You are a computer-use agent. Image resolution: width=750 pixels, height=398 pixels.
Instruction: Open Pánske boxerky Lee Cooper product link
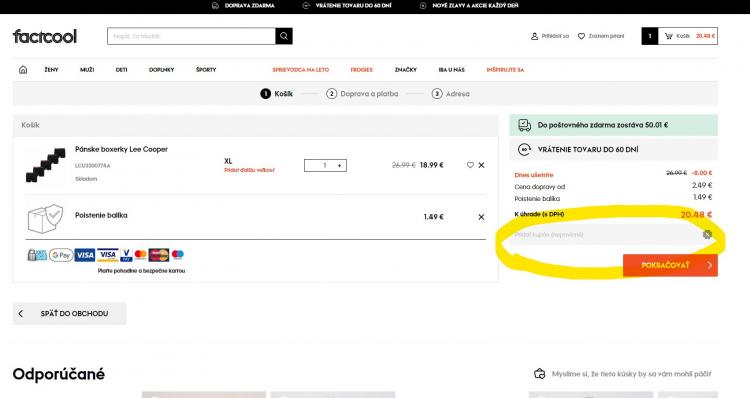tap(121, 149)
